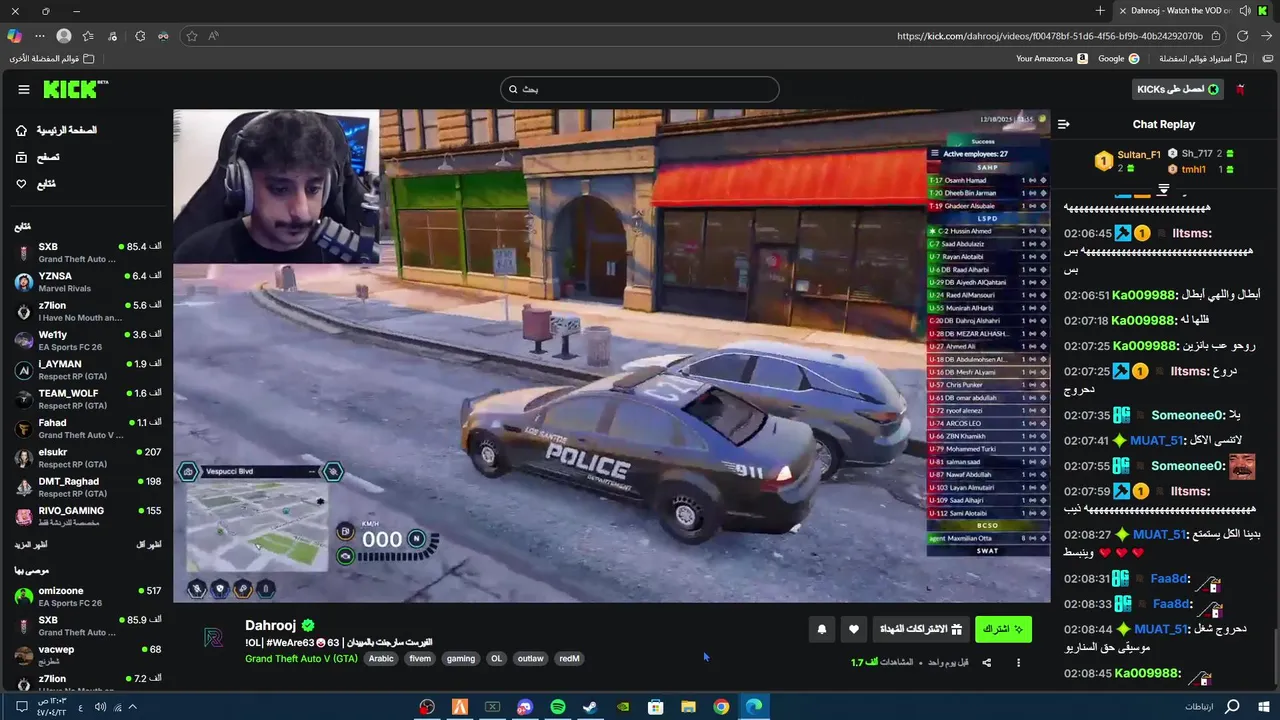Expand أظهر المزيد show more channels
The height and width of the screenshot is (720, 1280).
tap(31, 544)
